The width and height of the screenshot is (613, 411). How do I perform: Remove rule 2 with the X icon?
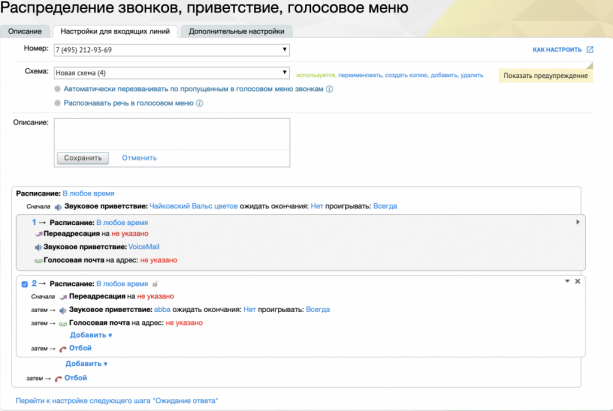pos(577,282)
